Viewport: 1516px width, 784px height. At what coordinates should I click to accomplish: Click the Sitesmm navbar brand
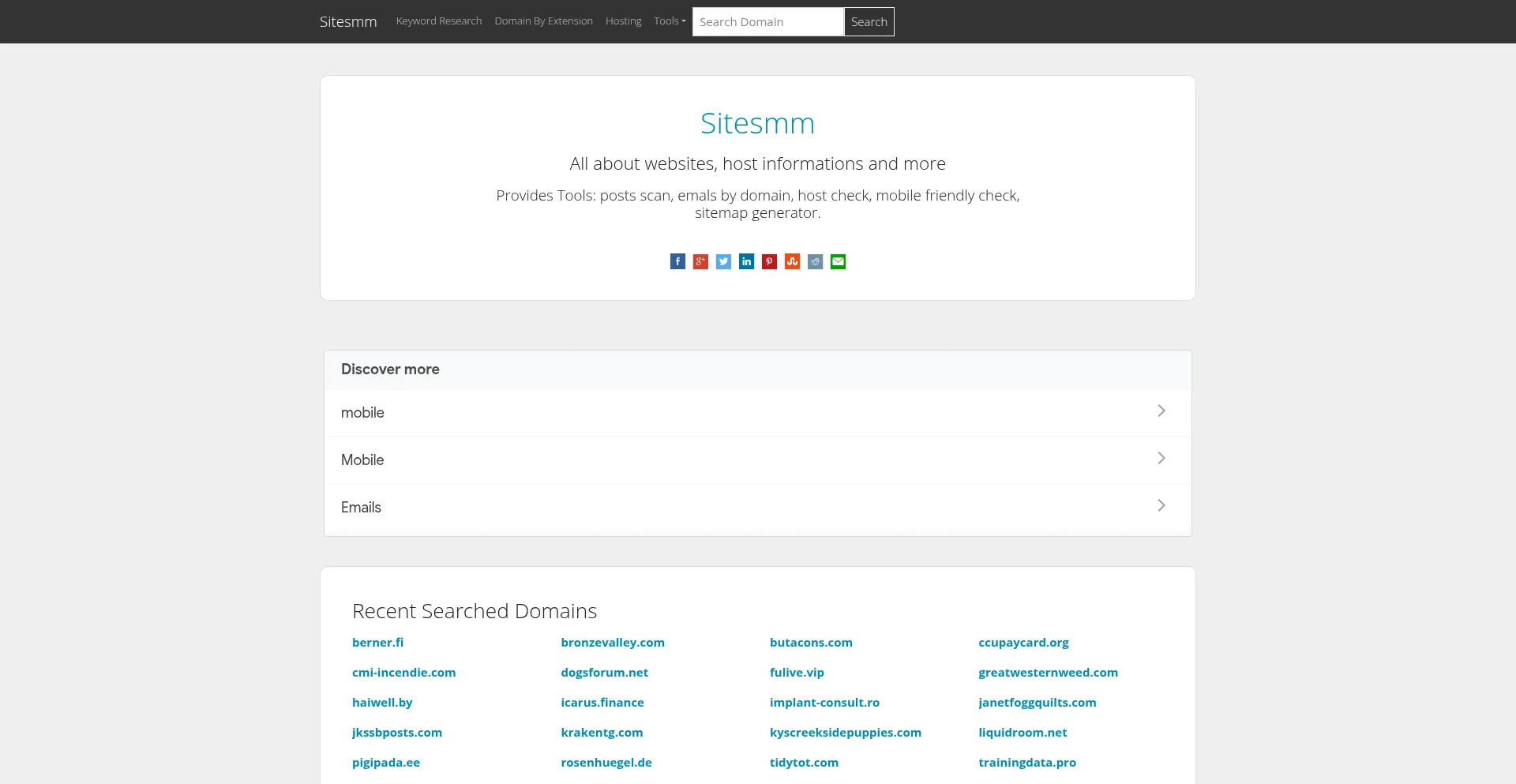(348, 21)
